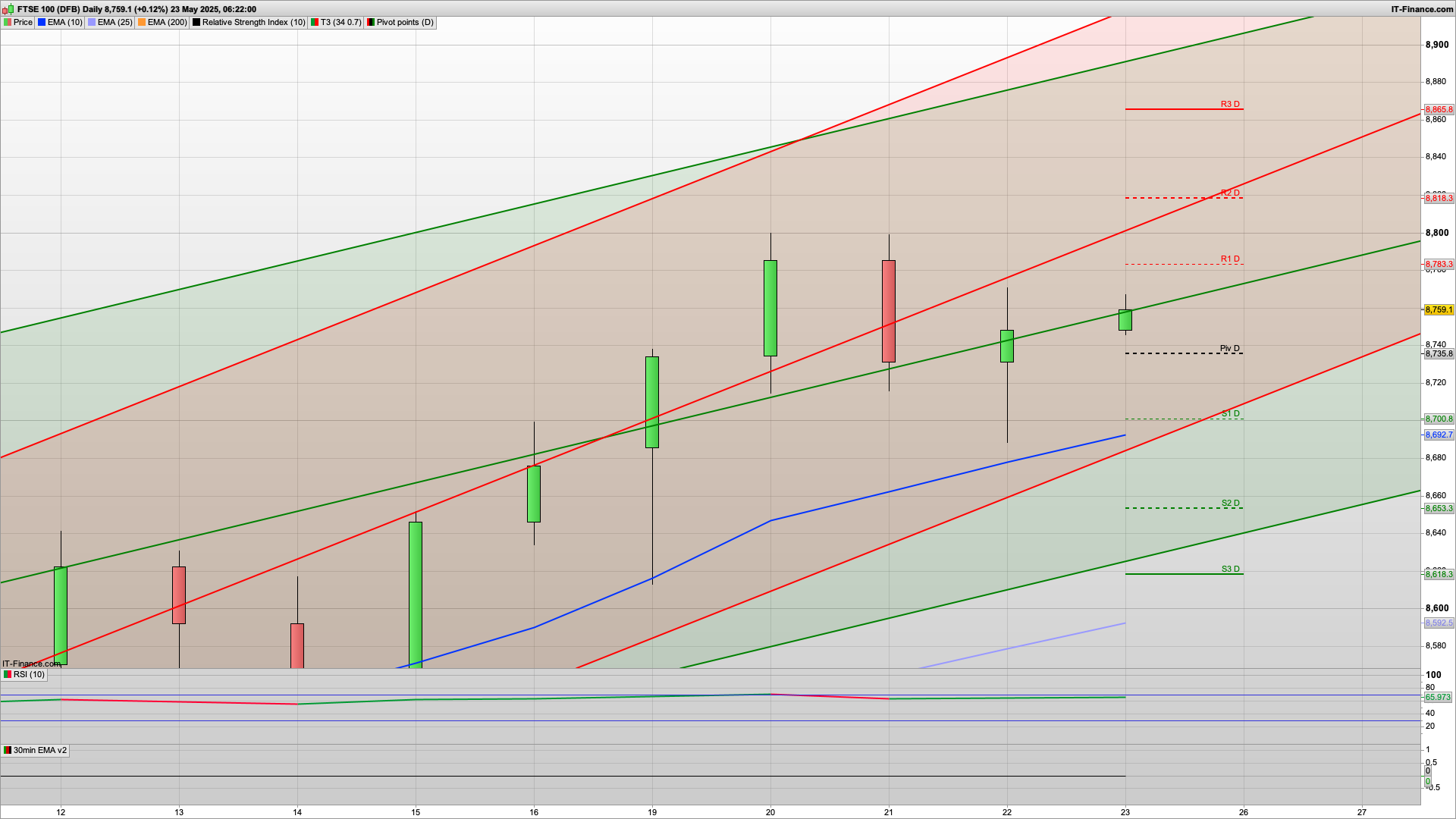Click the tall green candlestick for the 15th
Viewport: 1456px width, 819px height.
(416, 595)
